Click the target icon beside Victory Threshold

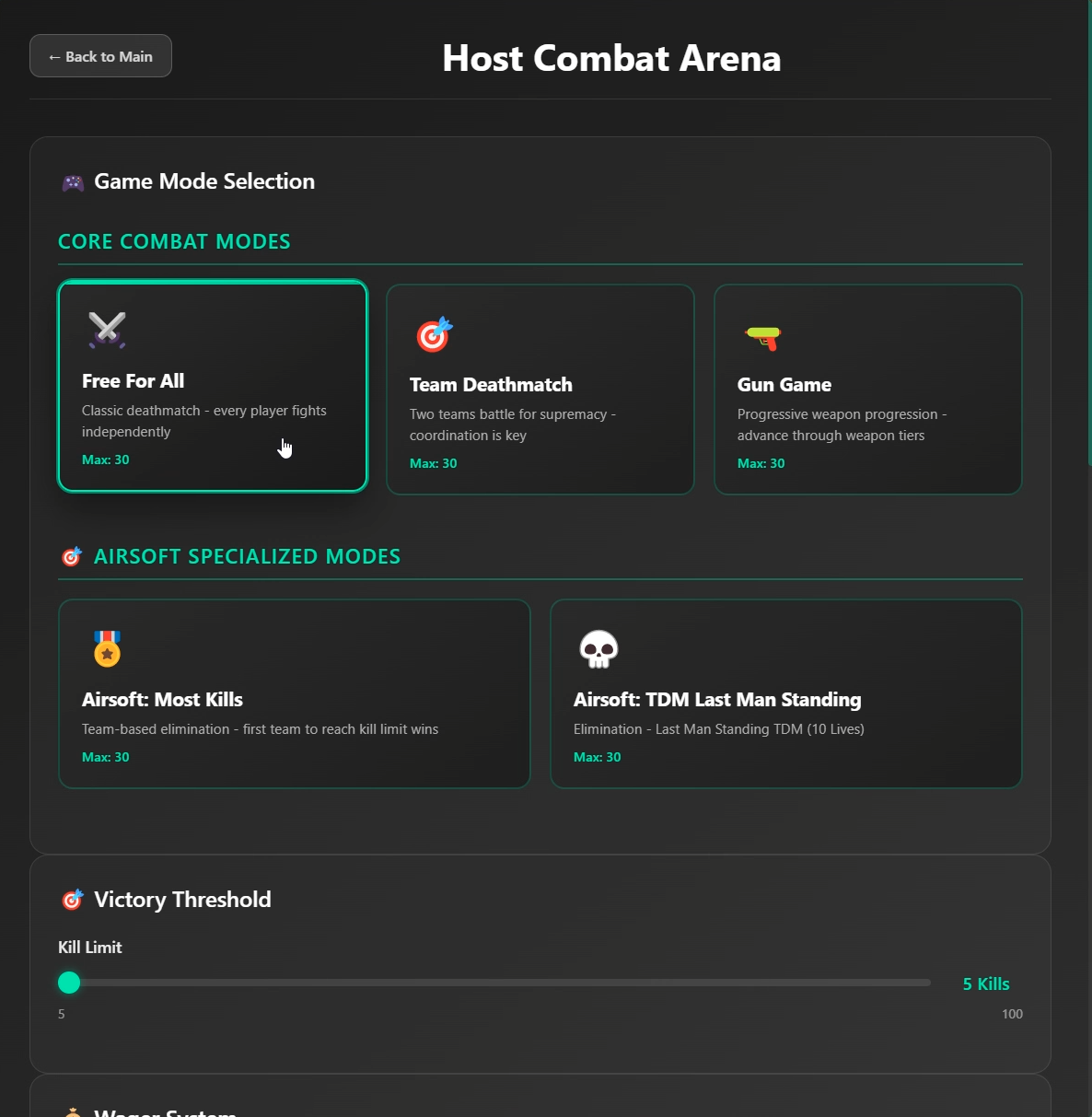coord(73,900)
